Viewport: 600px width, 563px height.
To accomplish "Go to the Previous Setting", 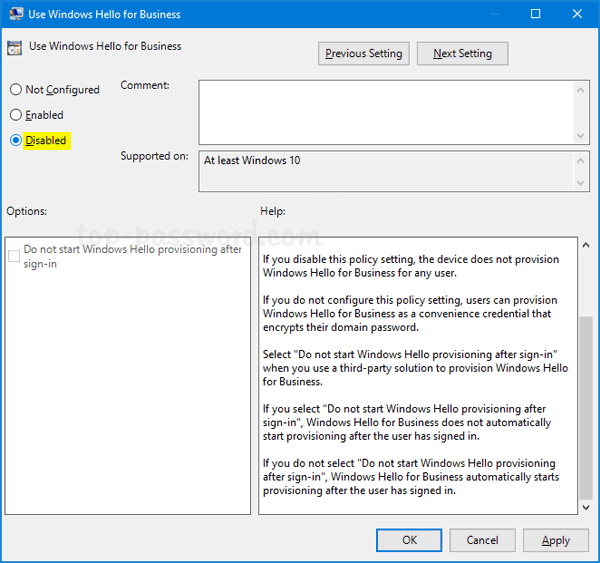I will tap(363, 54).
